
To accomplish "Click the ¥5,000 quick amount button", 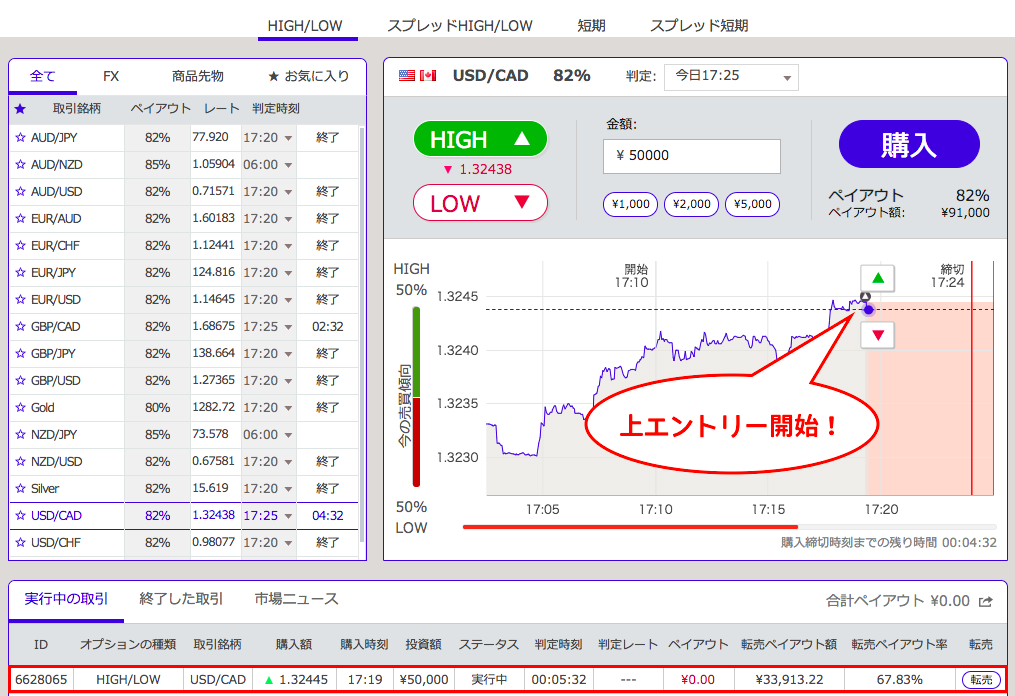I will pos(752,204).
